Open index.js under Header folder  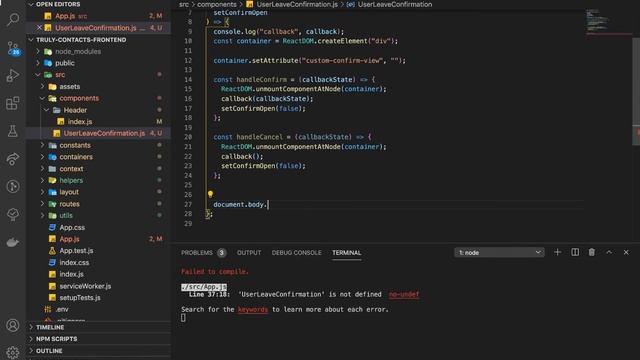pos(98,122)
